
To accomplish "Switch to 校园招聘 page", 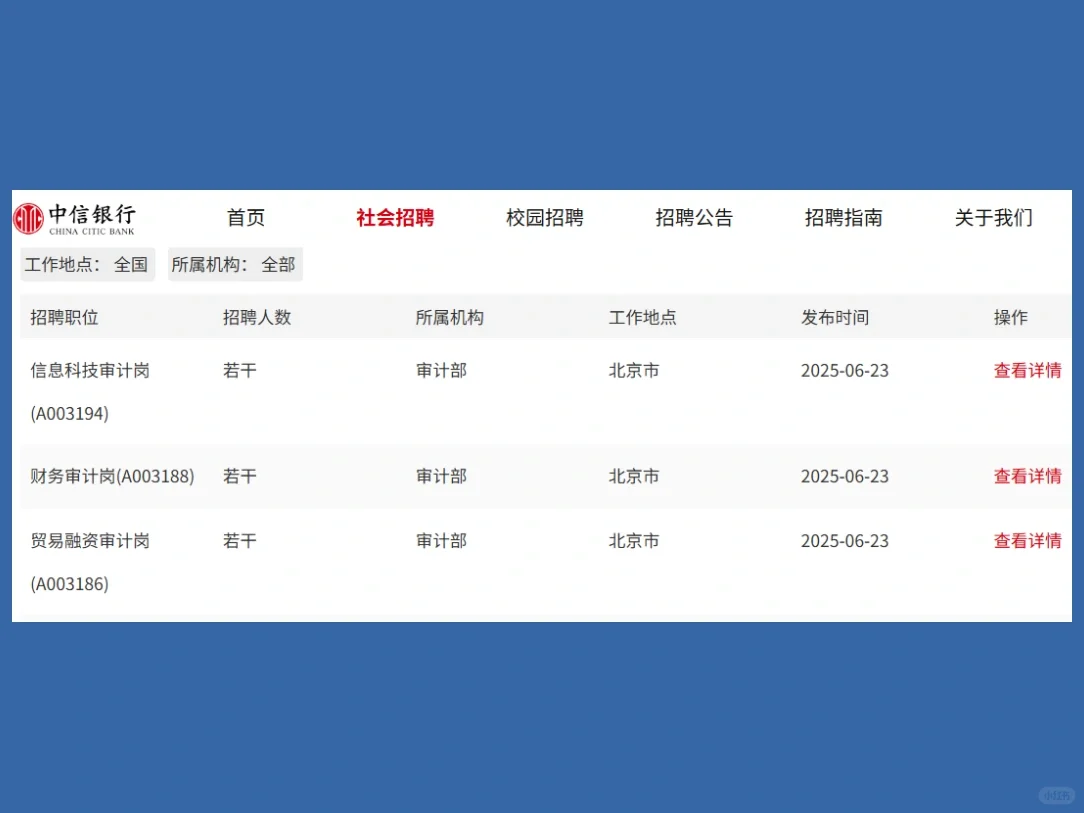I will click(545, 218).
